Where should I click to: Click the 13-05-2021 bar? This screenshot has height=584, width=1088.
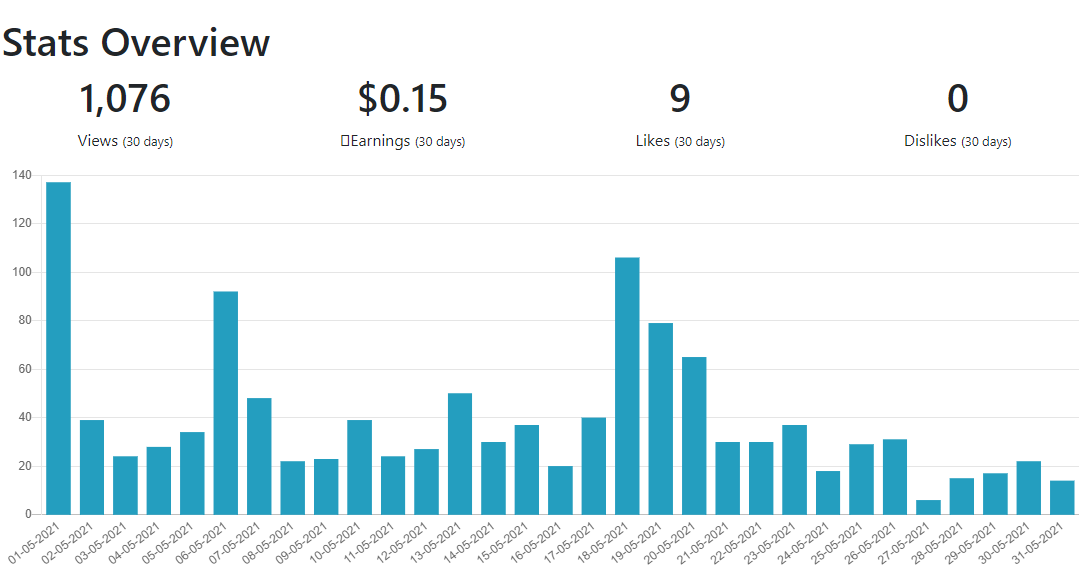click(x=460, y=454)
